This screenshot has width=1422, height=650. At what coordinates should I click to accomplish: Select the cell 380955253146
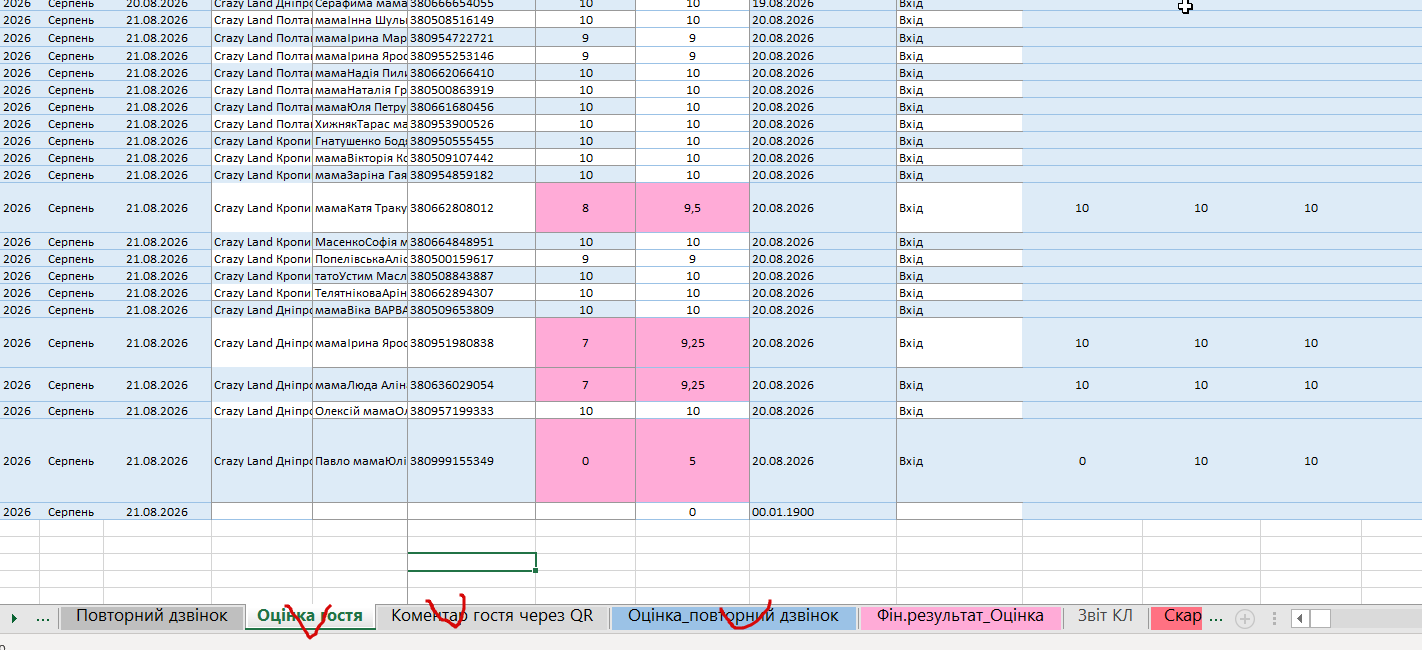[x=471, y=56]
